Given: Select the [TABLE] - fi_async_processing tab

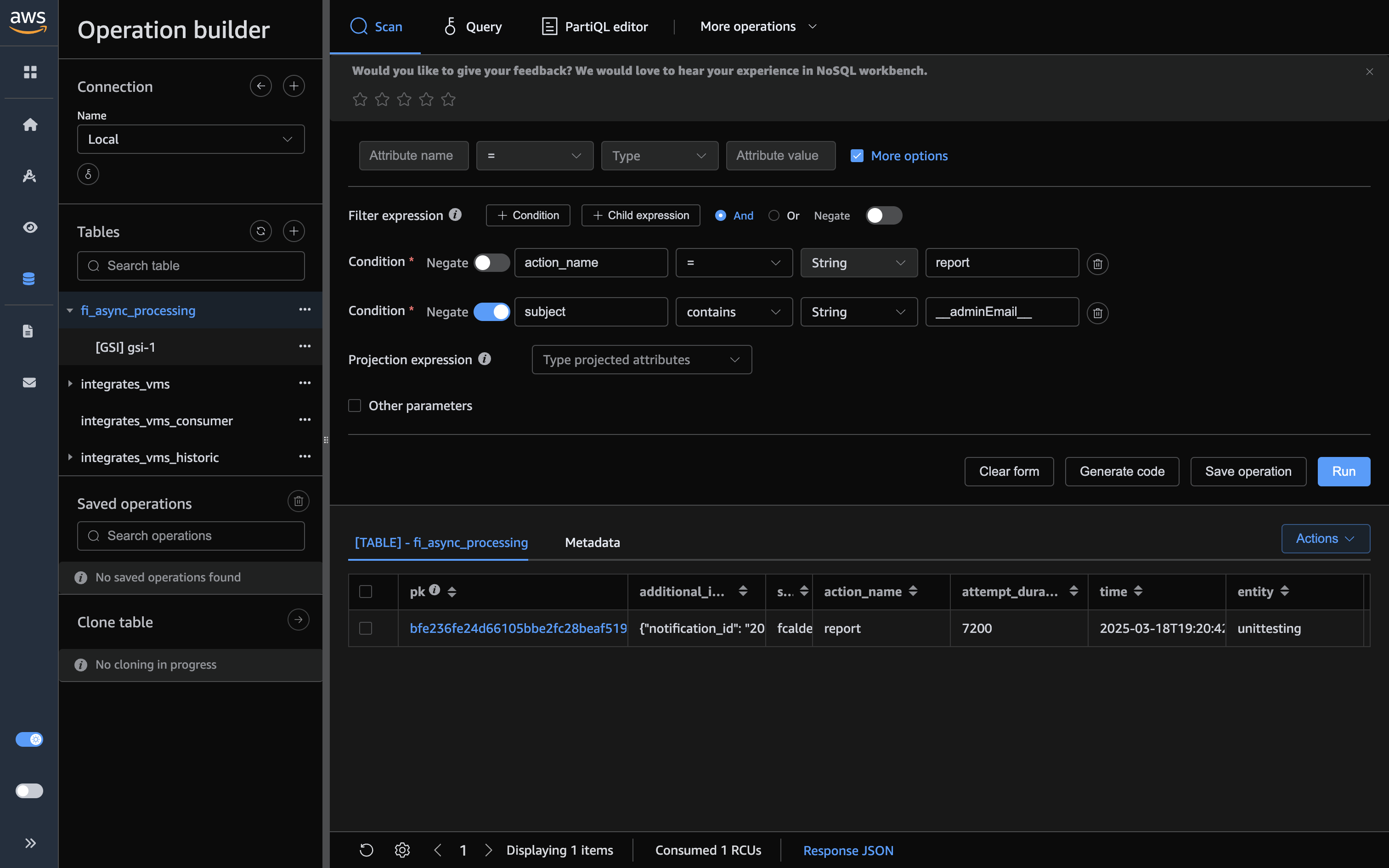Looking at the screenshot, I should (441, 542).
